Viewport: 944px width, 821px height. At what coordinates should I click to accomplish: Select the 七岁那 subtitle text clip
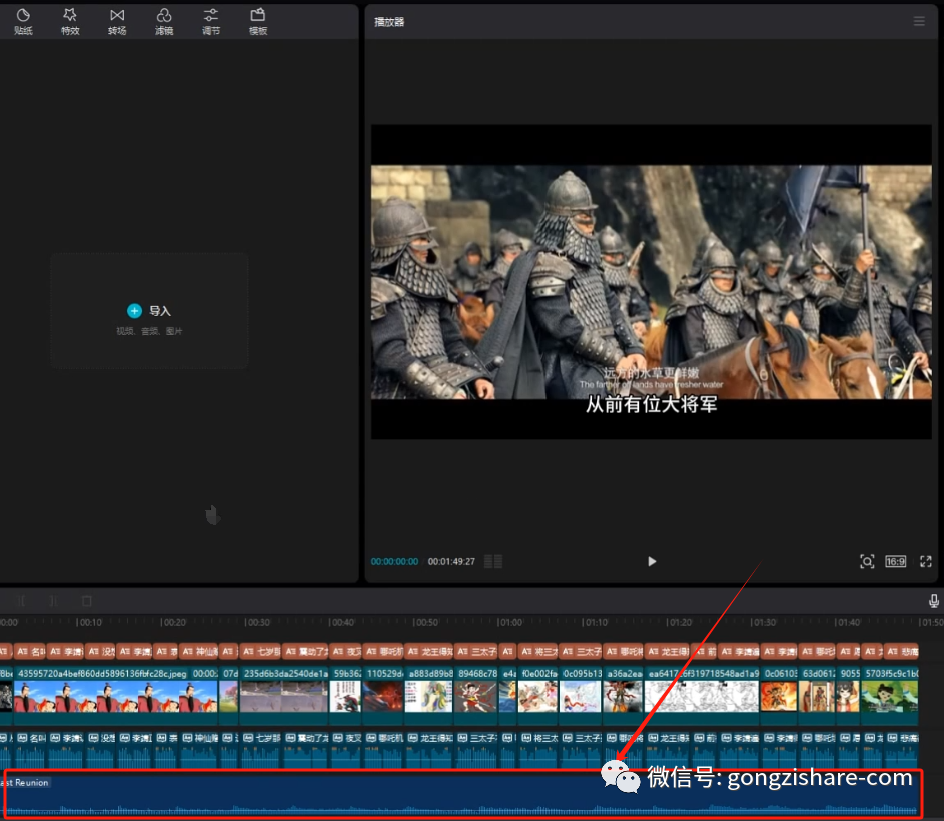pos(260,651)
